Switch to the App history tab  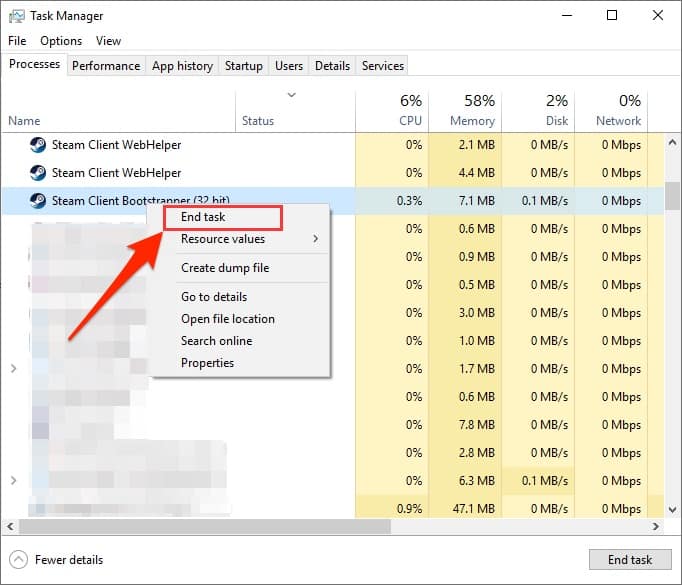pyautogui.click(x=182, y=66)
